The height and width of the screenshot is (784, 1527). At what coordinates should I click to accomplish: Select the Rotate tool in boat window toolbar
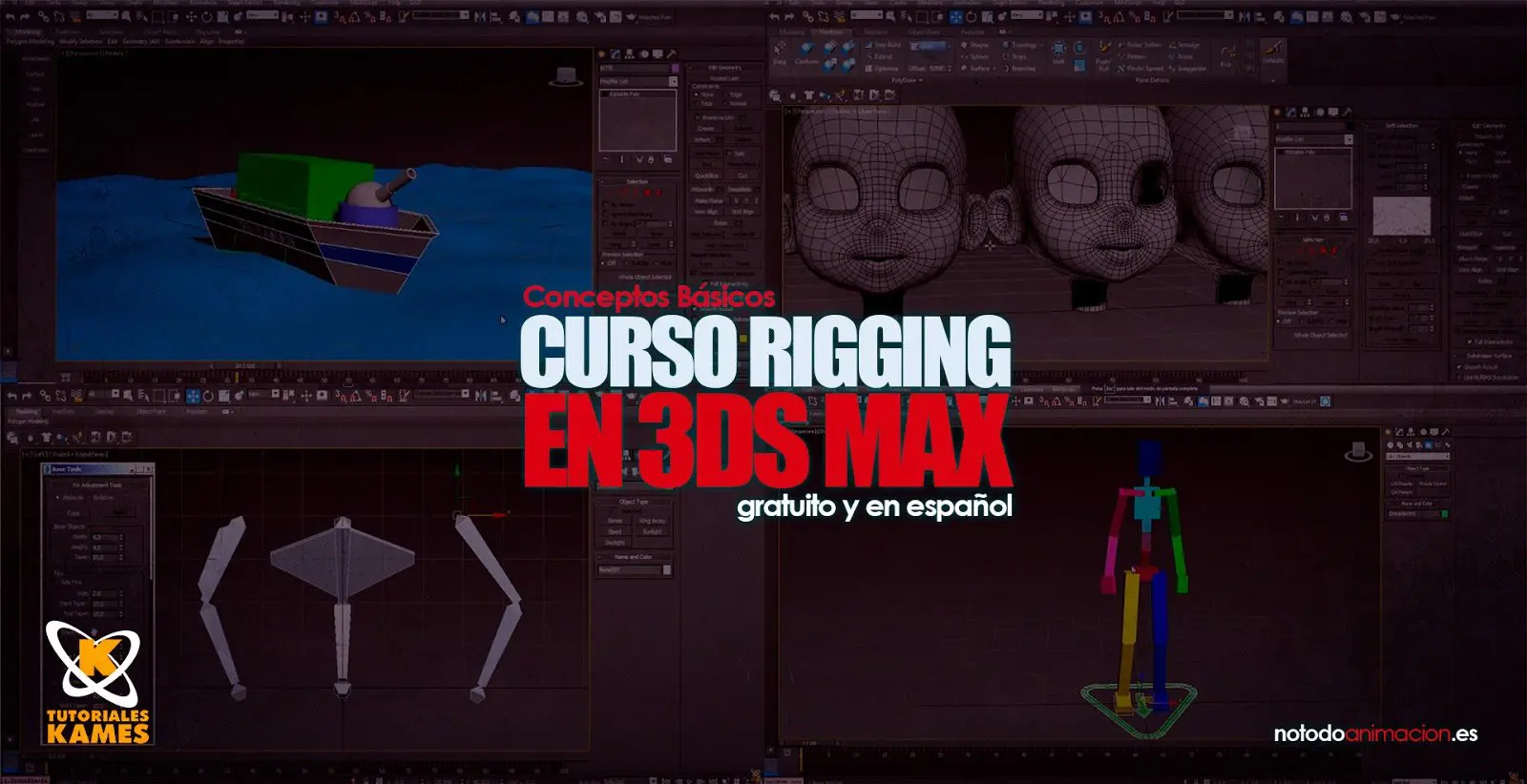(206, 17)
